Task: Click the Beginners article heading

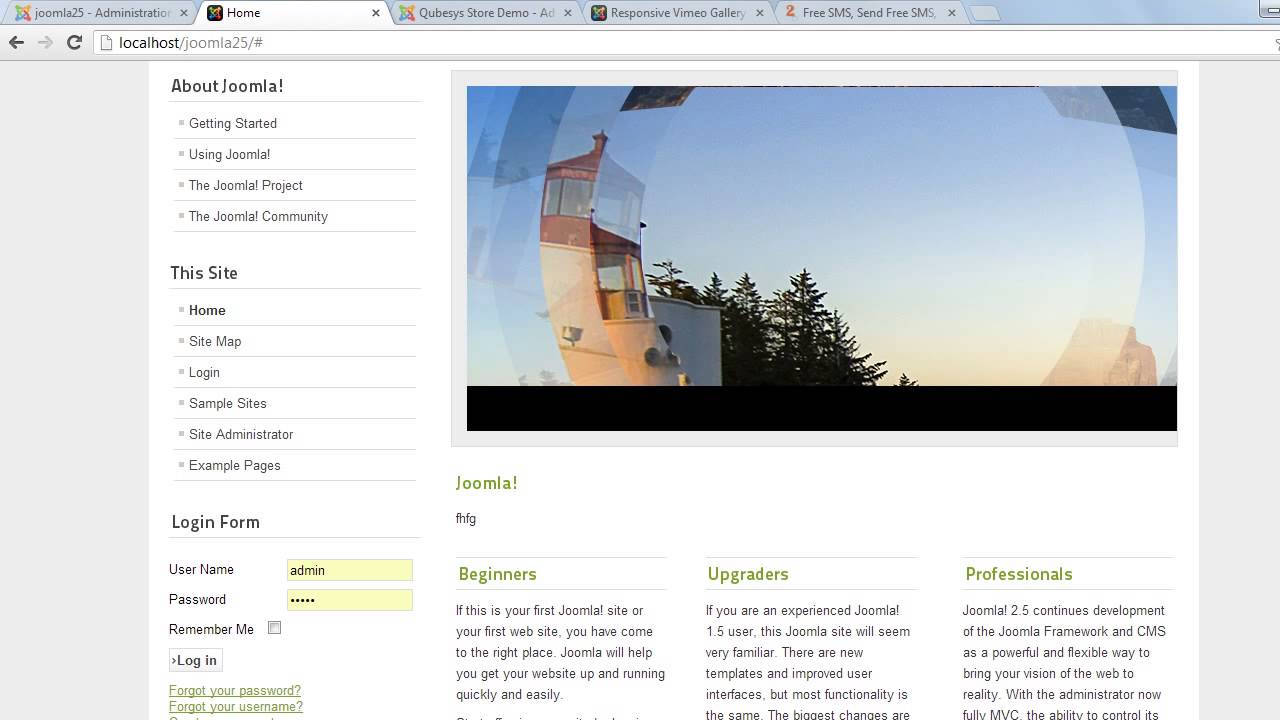Action: pyautogui.click(x=497, y=574)
